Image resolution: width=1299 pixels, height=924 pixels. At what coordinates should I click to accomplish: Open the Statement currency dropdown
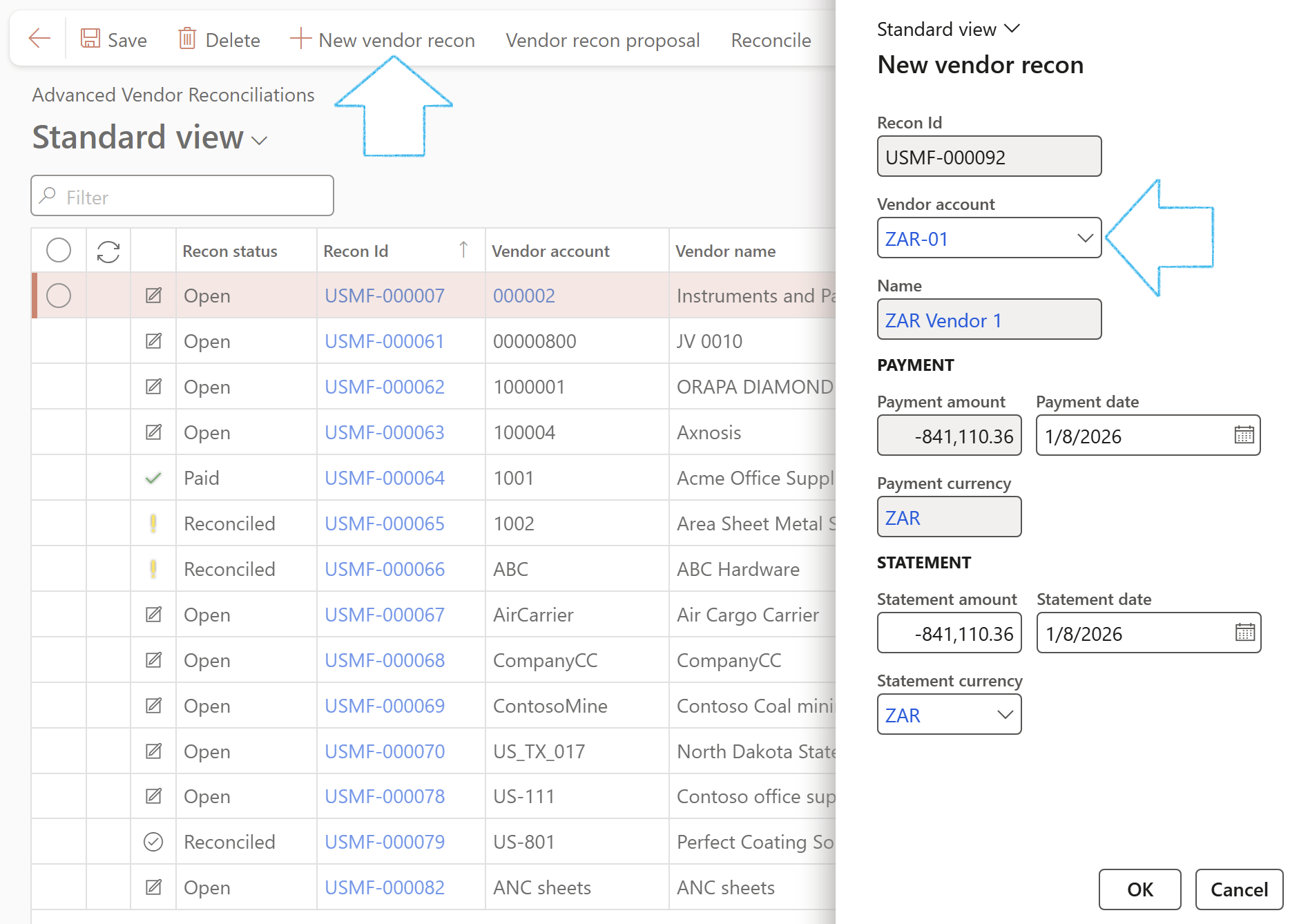click(1005, 715)
